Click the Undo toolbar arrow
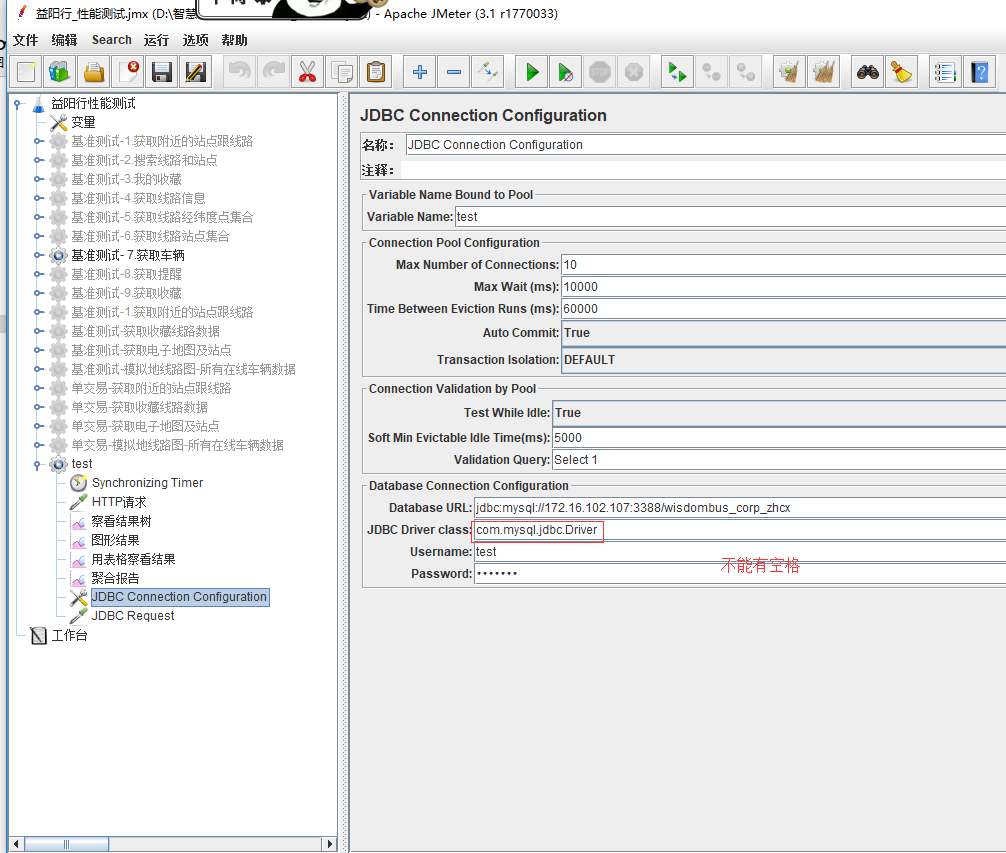The image size is (1006, 853). (x=240, y=72)
